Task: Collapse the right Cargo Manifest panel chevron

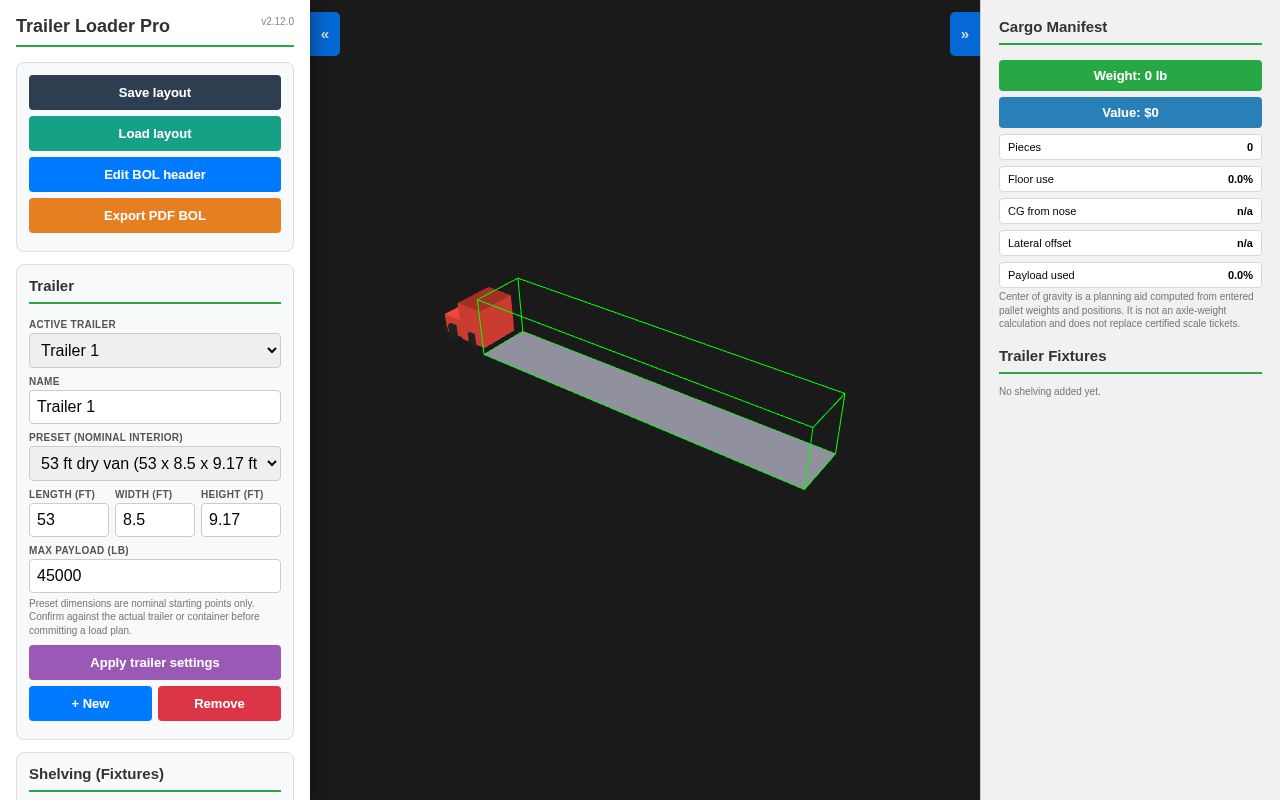Action: [965, 34]
